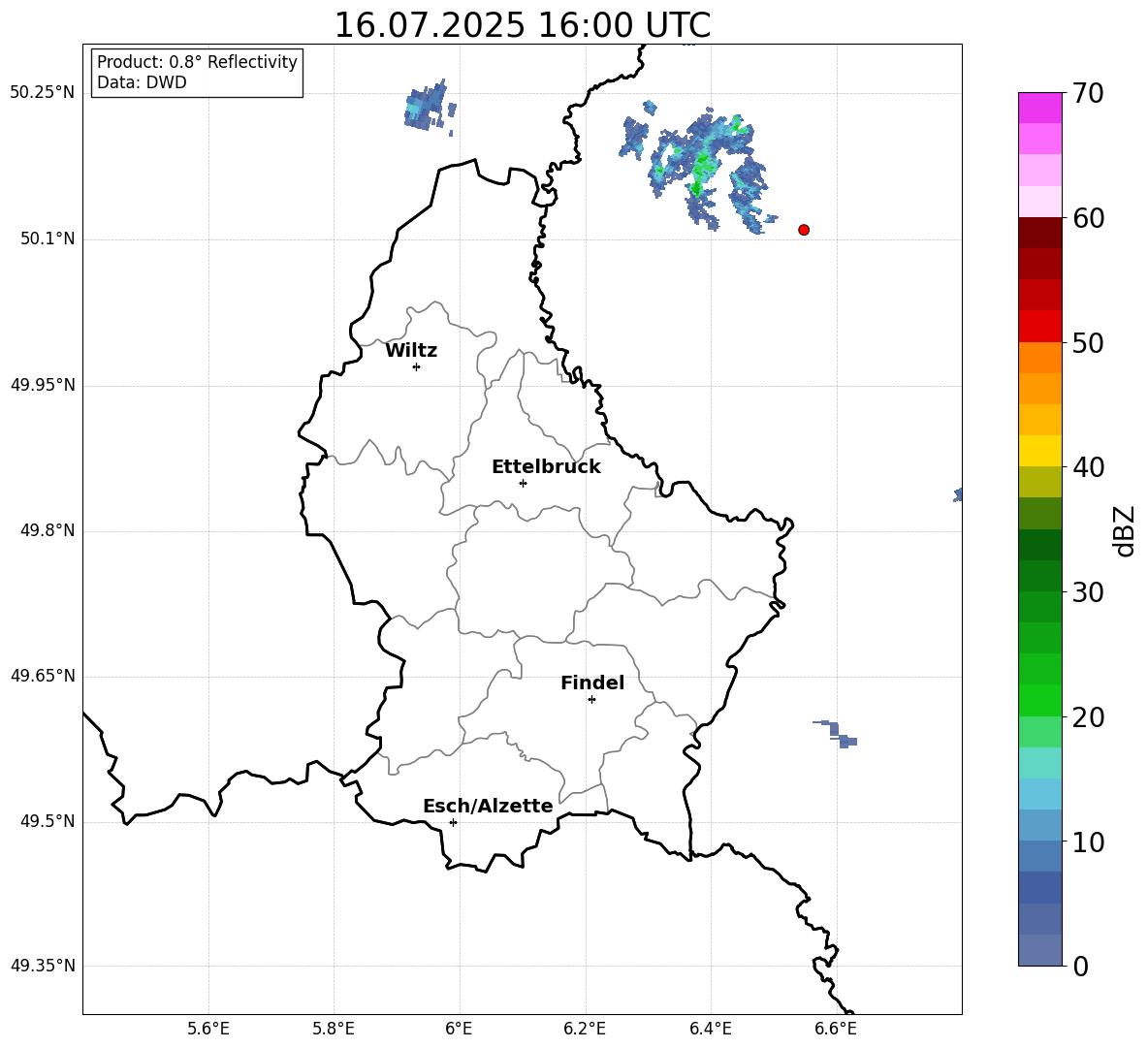Image resolution: width=1148 pixels, height=1048 pixels.
Task: Click the turquoise colorbar segment below 20
Action: [x=1039, y=763]
